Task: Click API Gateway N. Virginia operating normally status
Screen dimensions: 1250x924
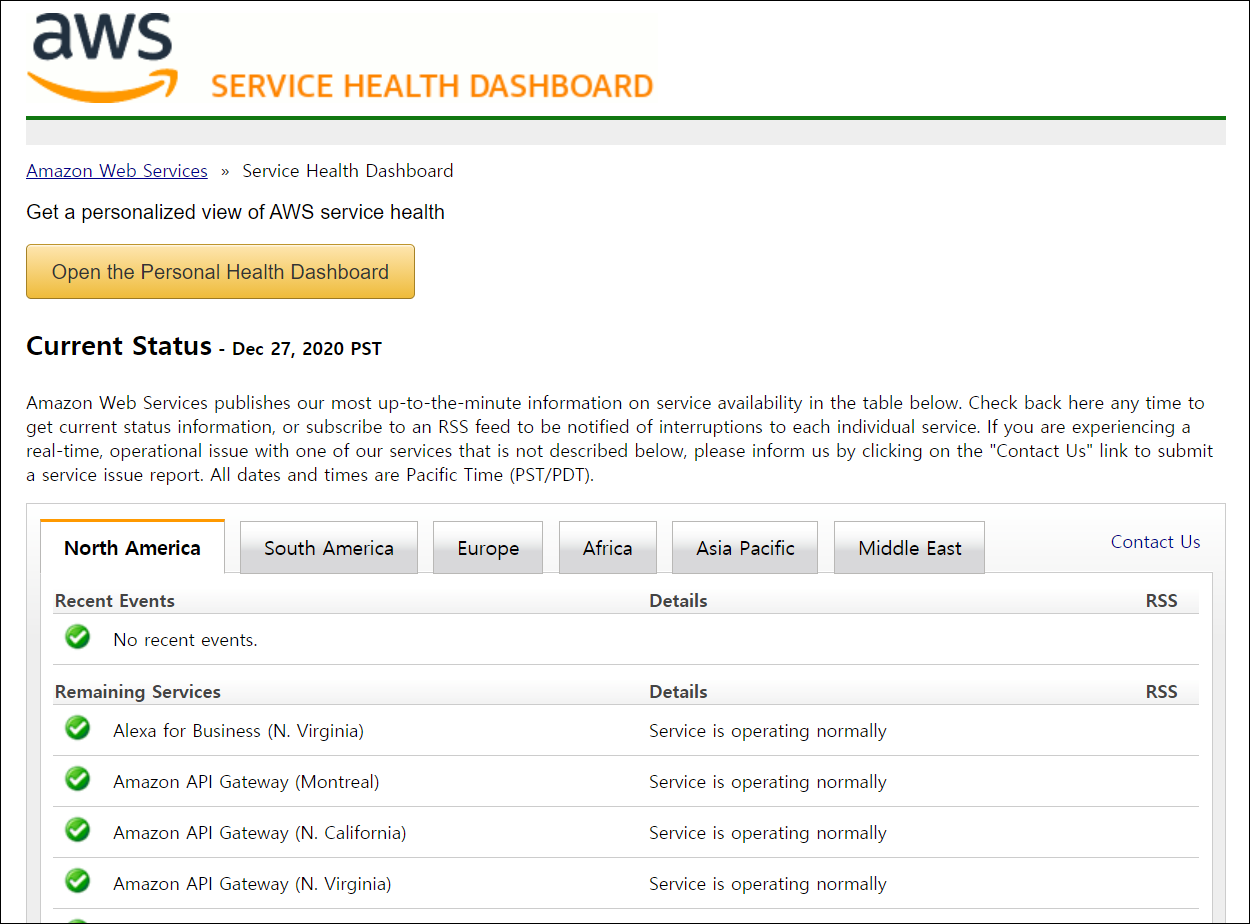Action: click(x=768, y=884)
